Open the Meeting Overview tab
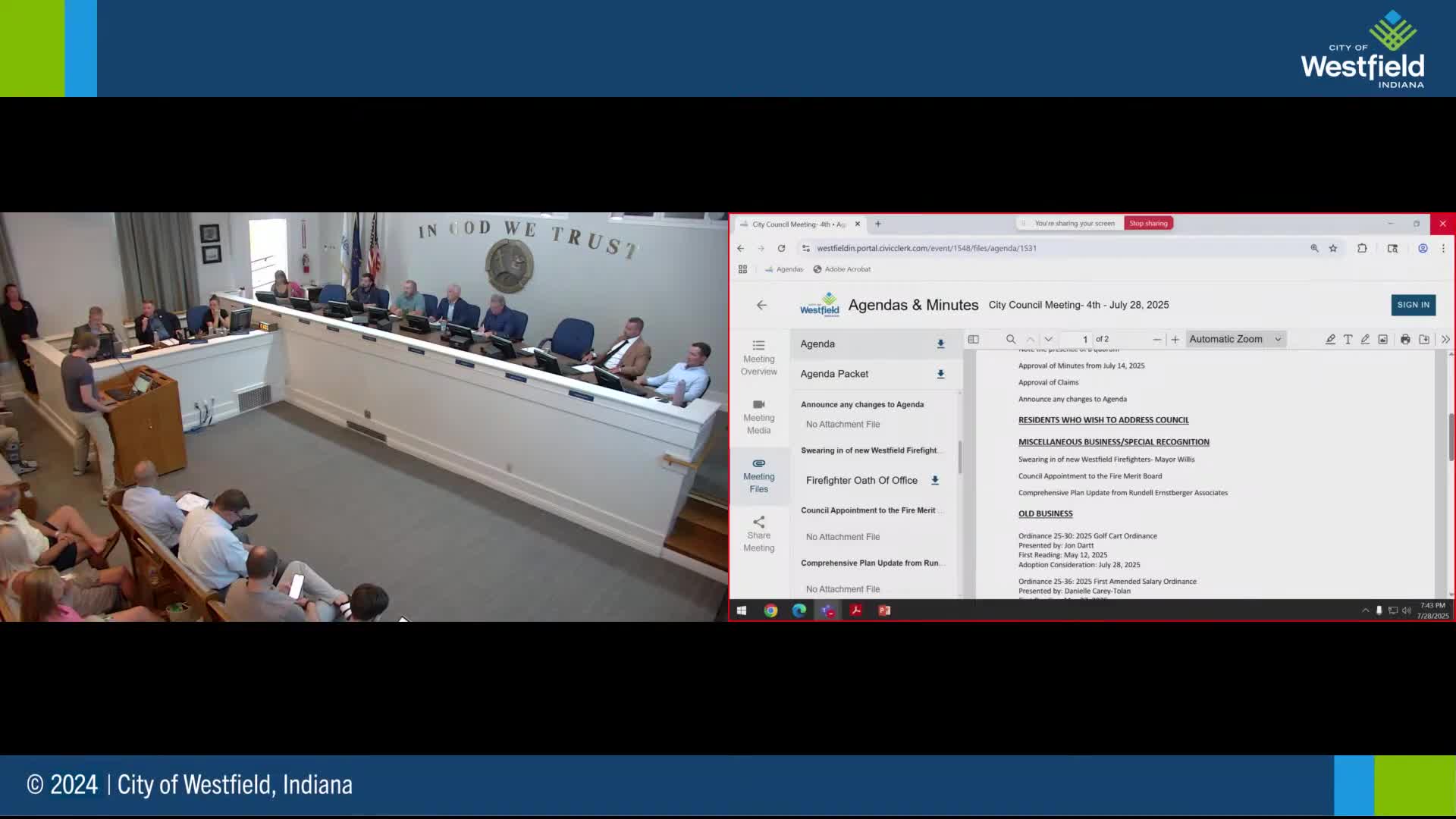The width and height of the screenshot is (1456, 819). pos(758,357)
